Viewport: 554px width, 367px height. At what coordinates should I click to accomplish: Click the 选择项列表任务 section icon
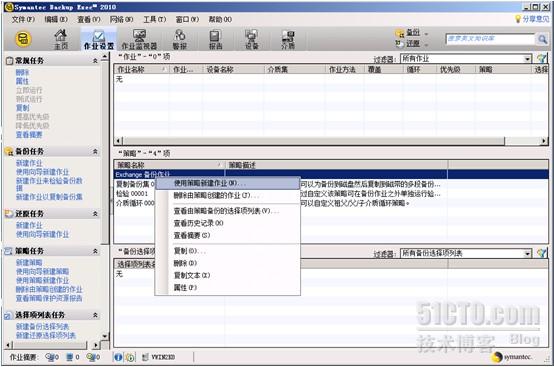tap(8, 315)
